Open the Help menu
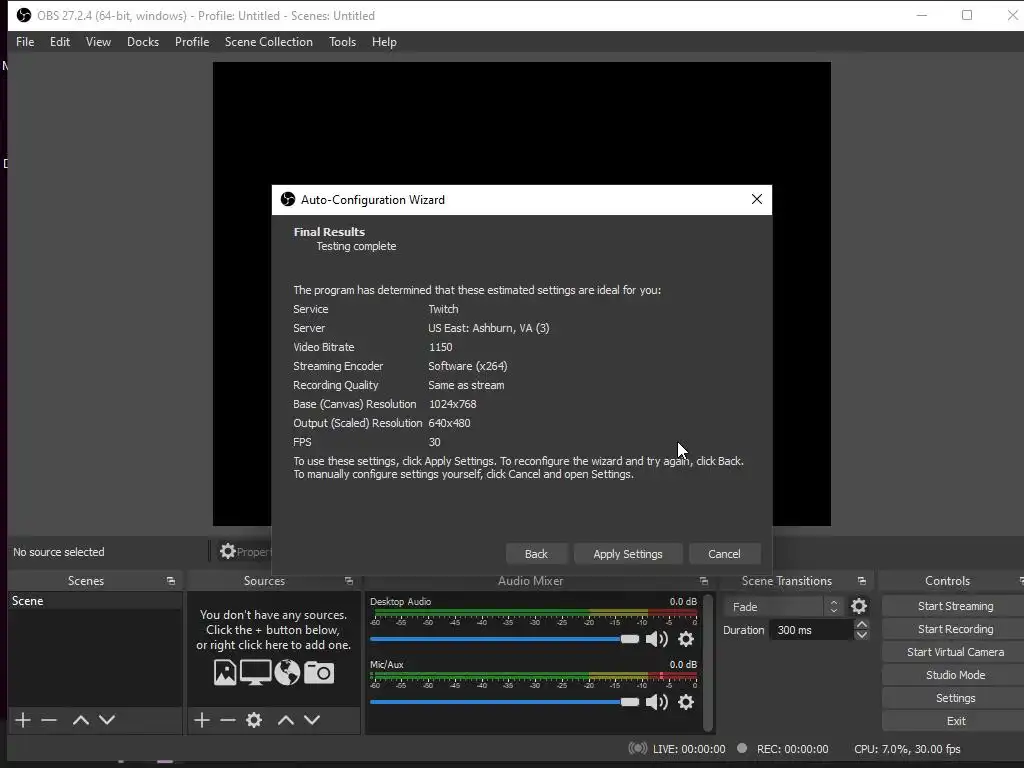Viewport: 1024px width, 768px height. tap(384, 42)
